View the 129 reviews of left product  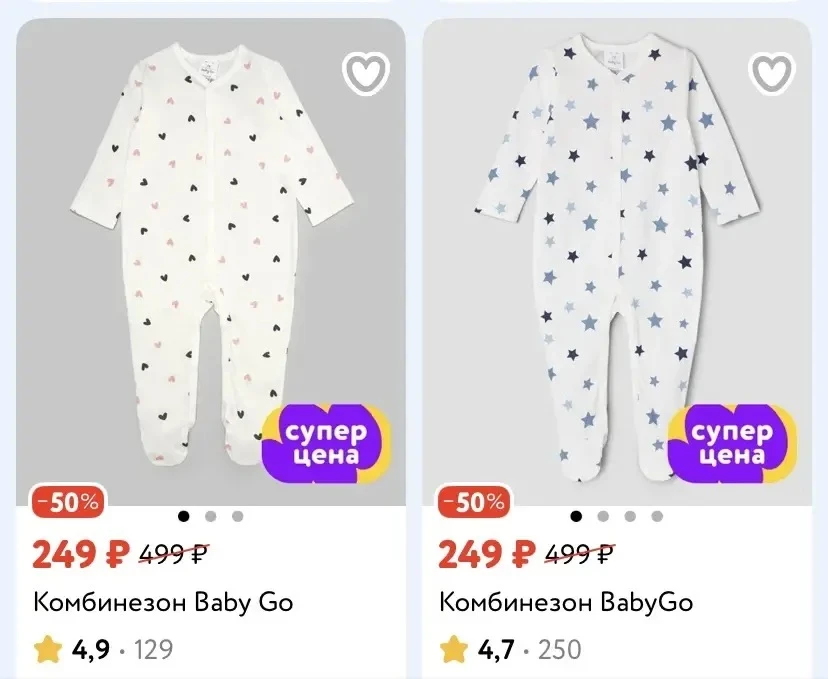[x=153, y=650]
